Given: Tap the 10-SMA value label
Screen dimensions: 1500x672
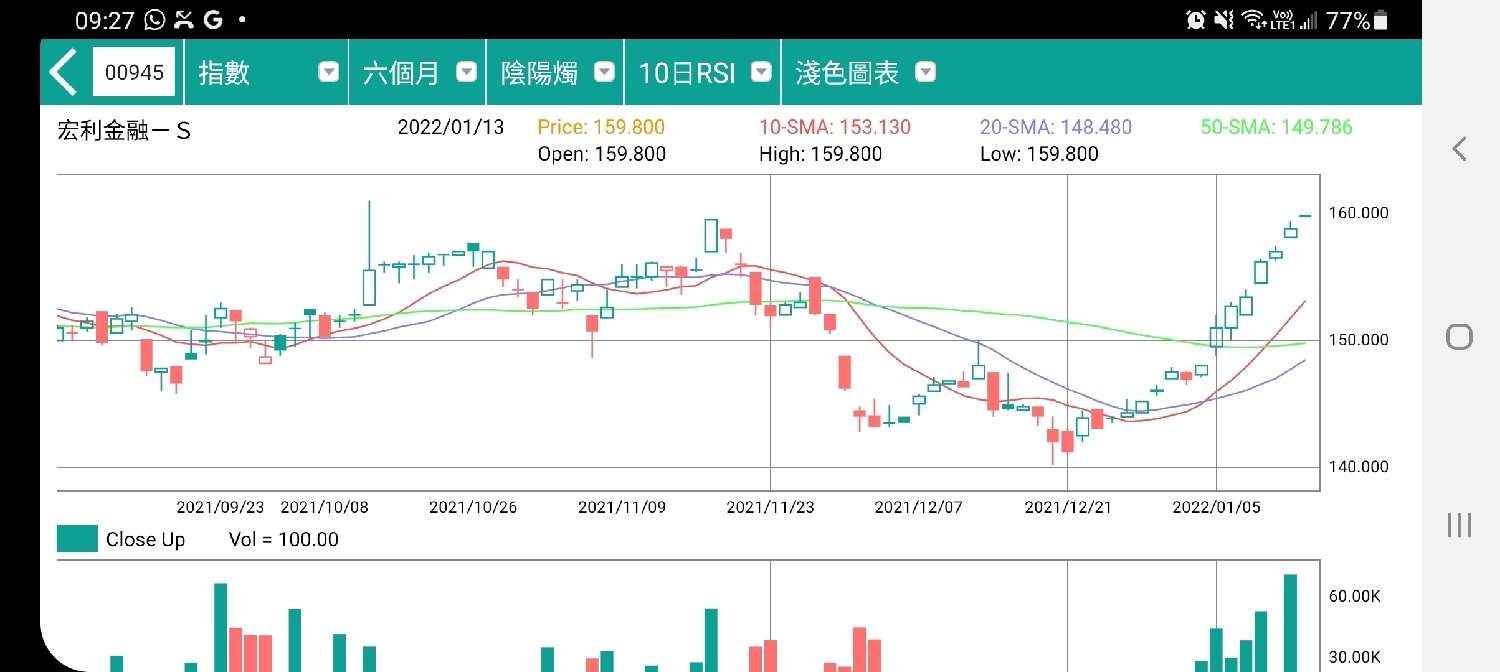Looking at the screenshot, I should pos(834,127).
